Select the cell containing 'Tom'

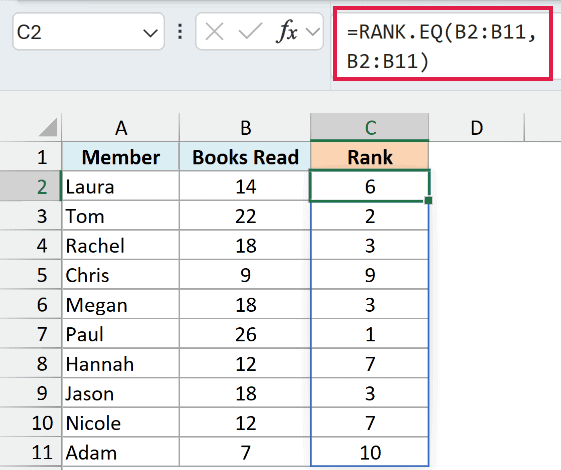pos(121,216)
